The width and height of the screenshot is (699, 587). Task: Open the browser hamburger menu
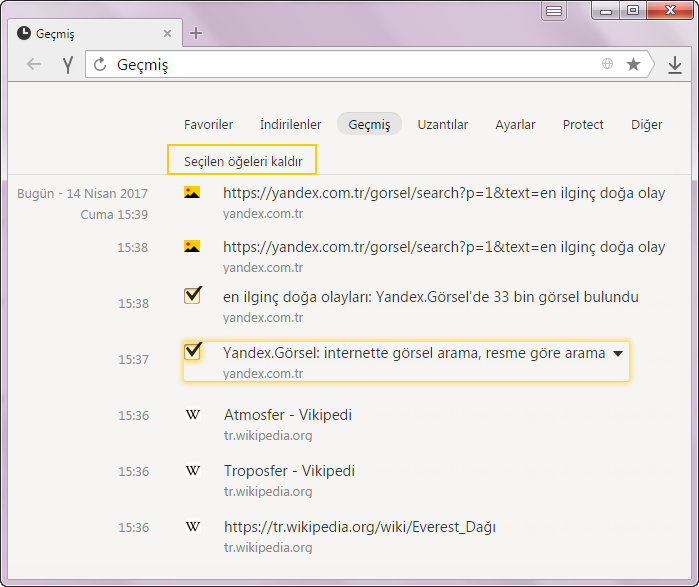[554, 11]
